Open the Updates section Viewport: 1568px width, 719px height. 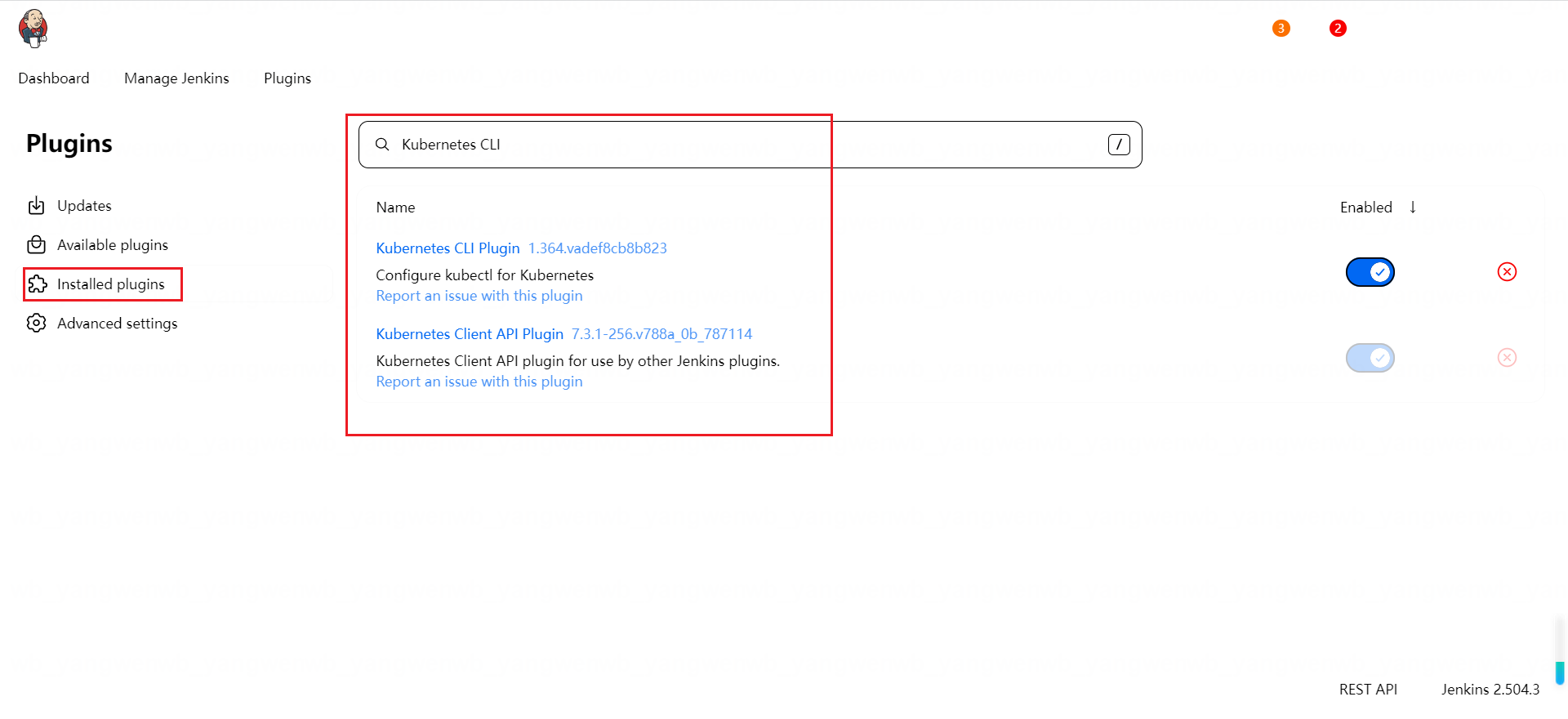[84, 206]
